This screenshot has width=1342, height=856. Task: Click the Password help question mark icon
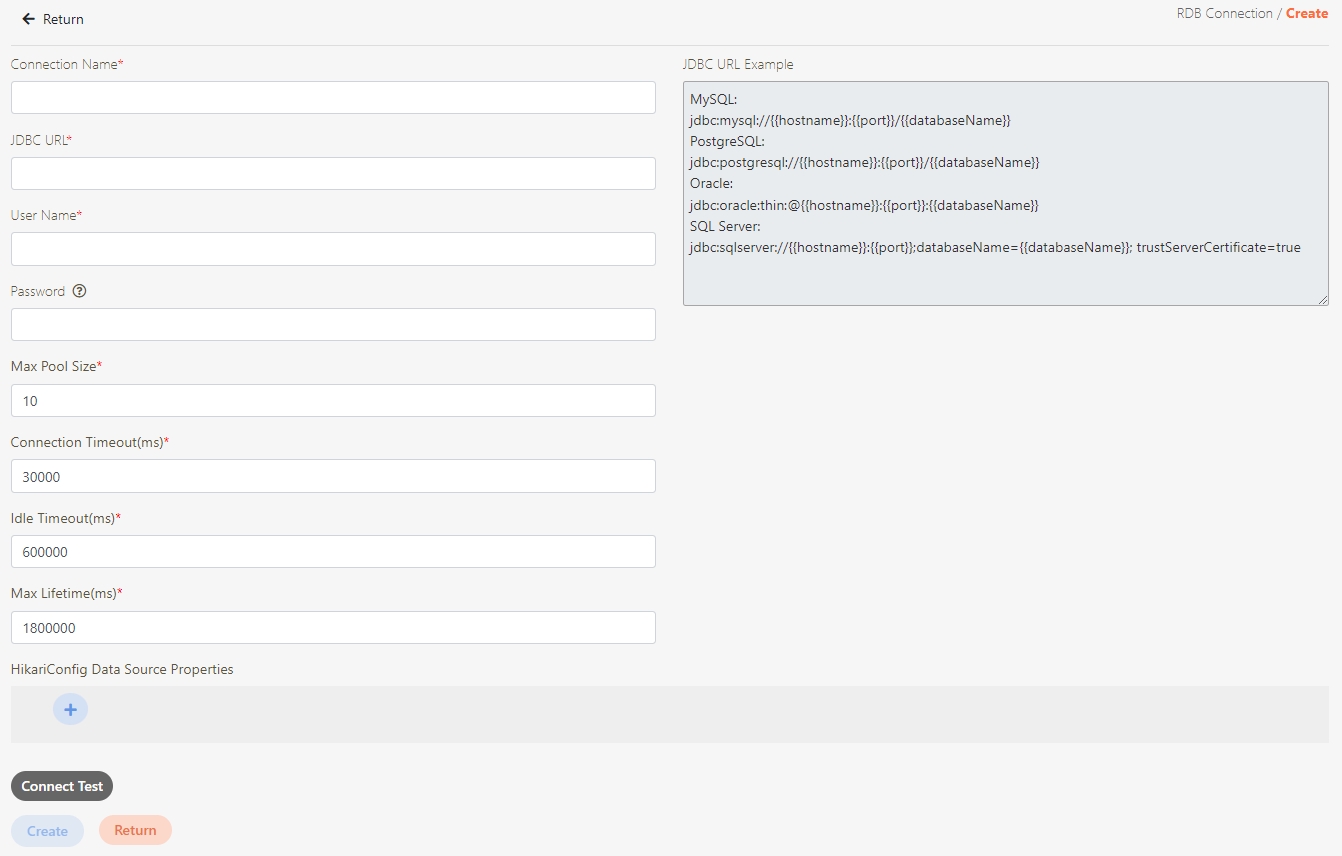coord(80,291)
